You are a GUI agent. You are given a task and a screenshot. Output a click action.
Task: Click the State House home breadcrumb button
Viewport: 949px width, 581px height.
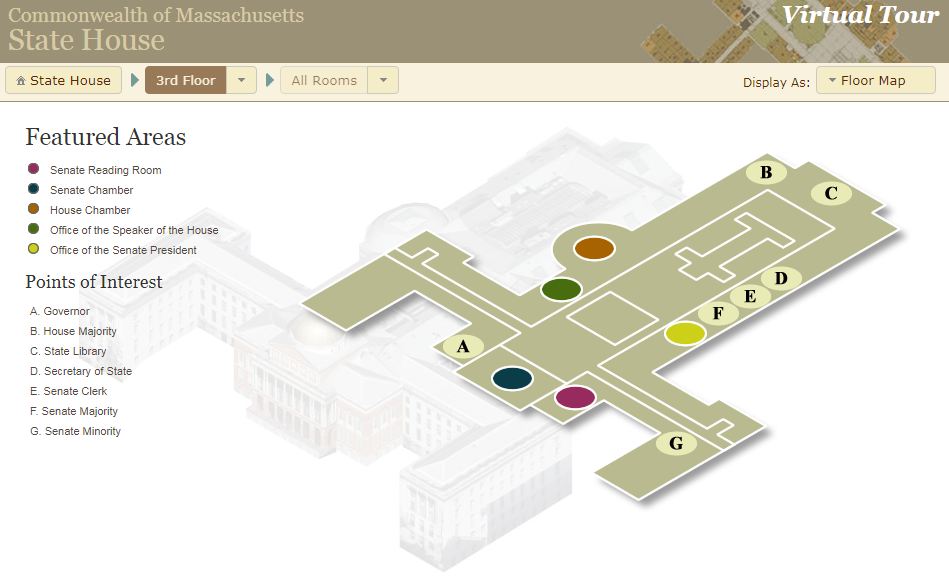point(64,80)
